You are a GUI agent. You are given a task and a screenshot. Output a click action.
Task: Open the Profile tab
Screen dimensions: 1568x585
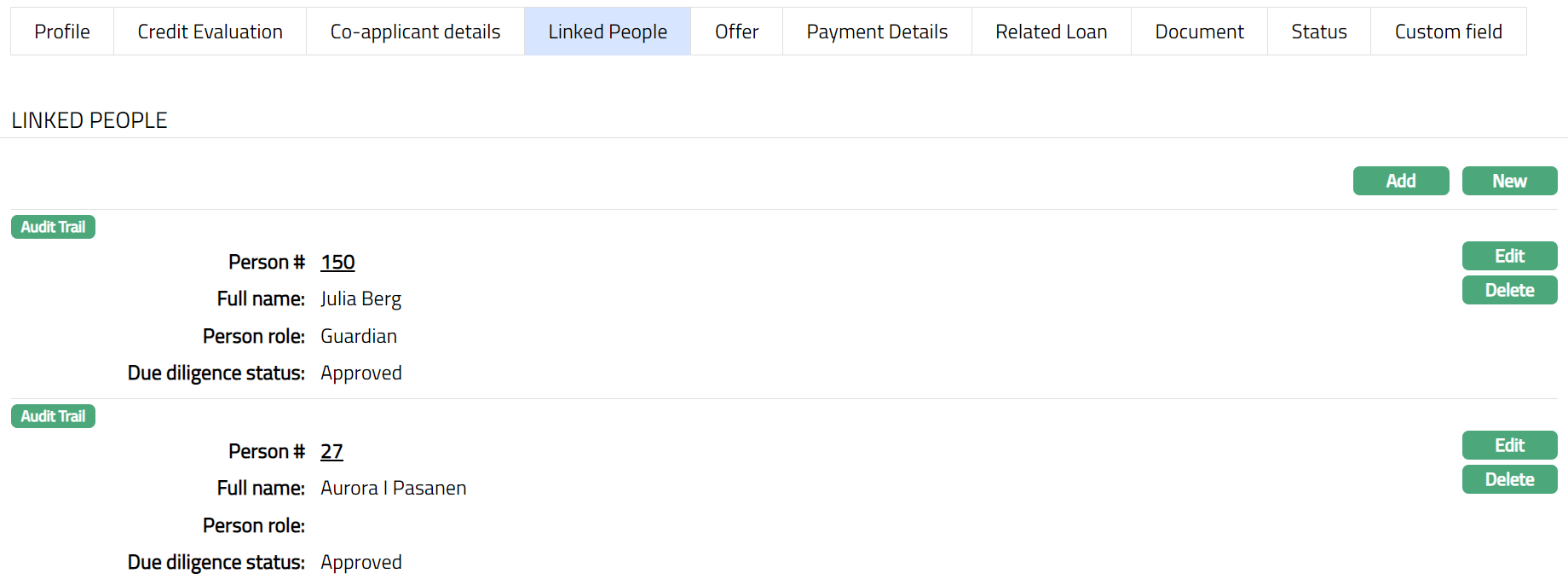62,32
